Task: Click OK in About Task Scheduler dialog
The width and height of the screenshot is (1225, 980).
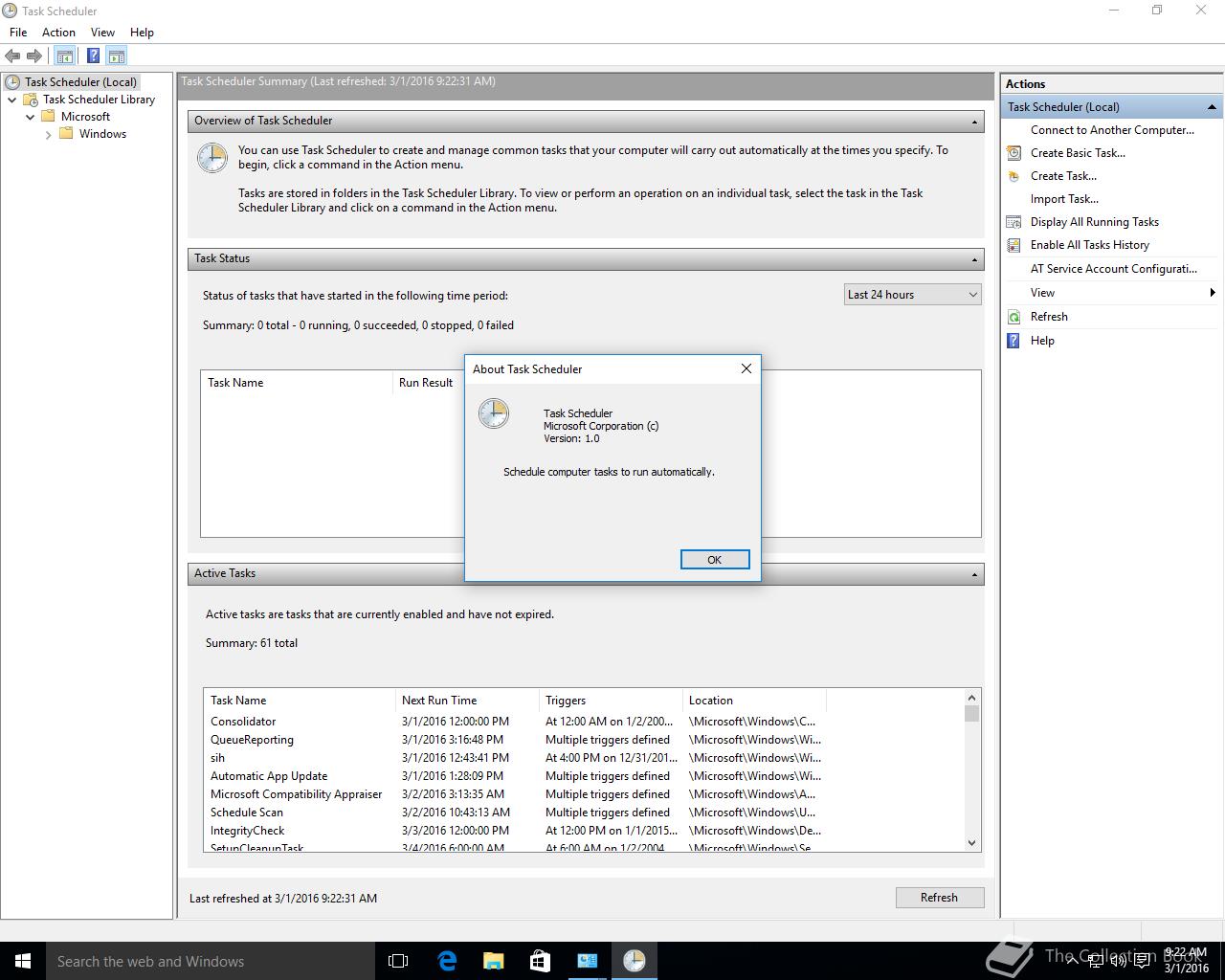Action: [715, 560]
